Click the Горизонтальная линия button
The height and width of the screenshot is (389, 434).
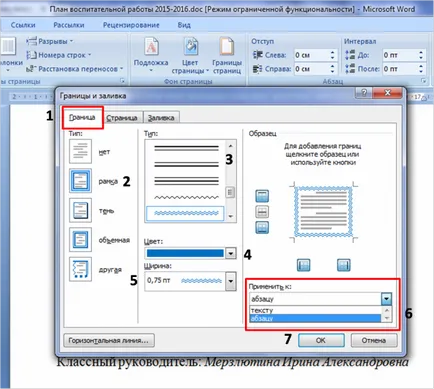109,340
